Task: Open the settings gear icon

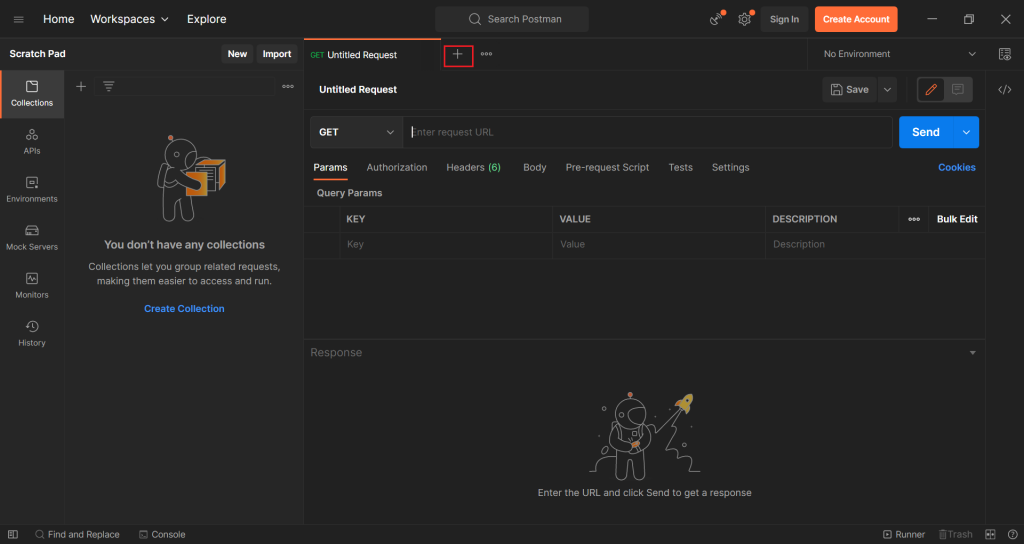Action: click(x=744, y=20)
